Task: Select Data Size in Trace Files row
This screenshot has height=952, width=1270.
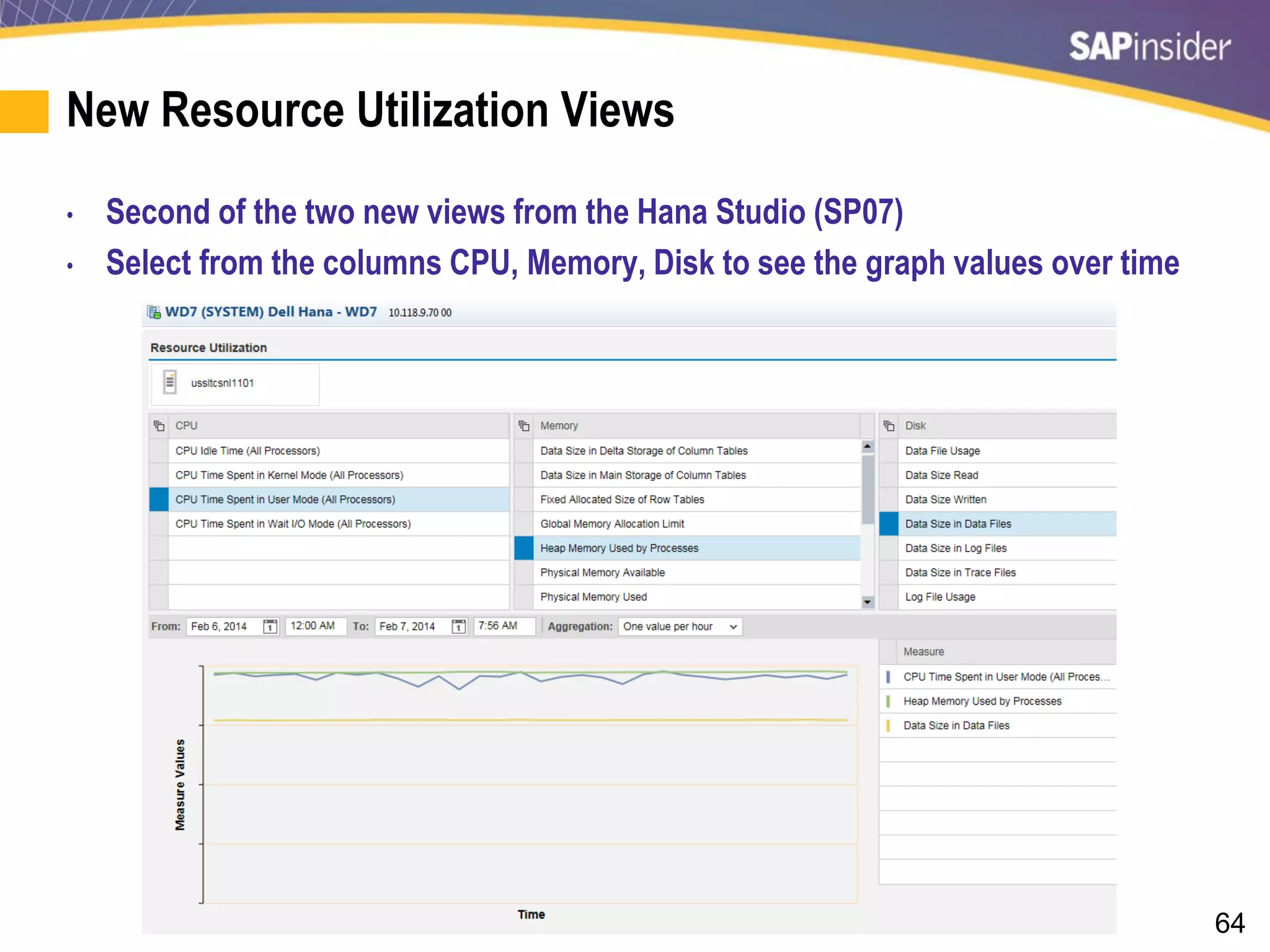Action: tap(1008, 573)
